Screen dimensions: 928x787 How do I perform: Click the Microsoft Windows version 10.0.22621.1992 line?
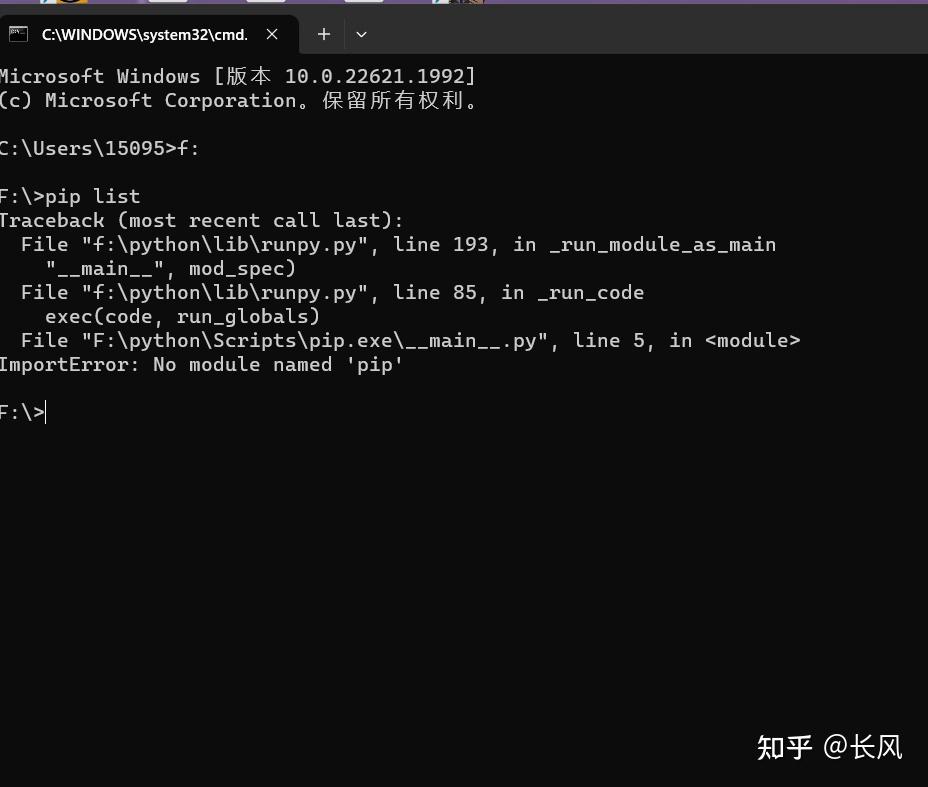point(238,76)
